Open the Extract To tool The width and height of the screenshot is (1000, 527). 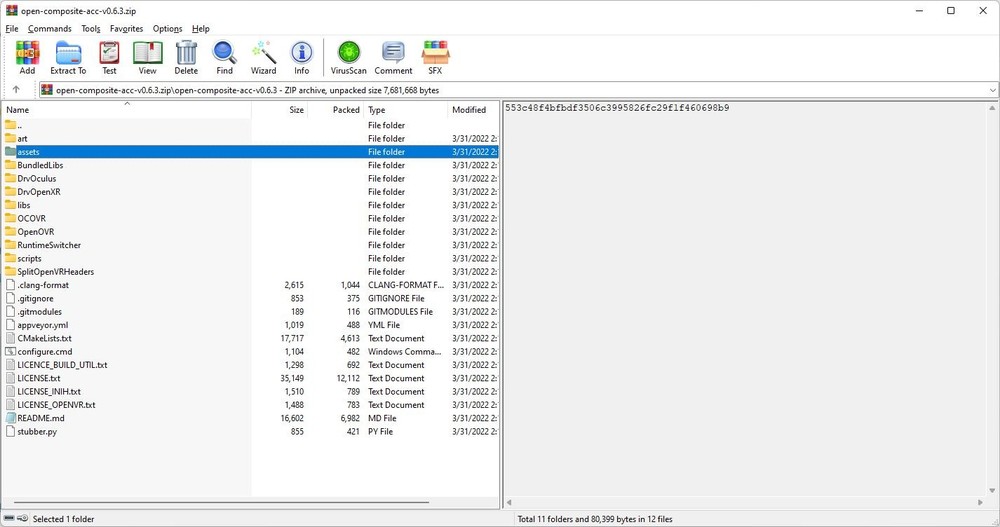pyautogui.click(x=68, y=57)
